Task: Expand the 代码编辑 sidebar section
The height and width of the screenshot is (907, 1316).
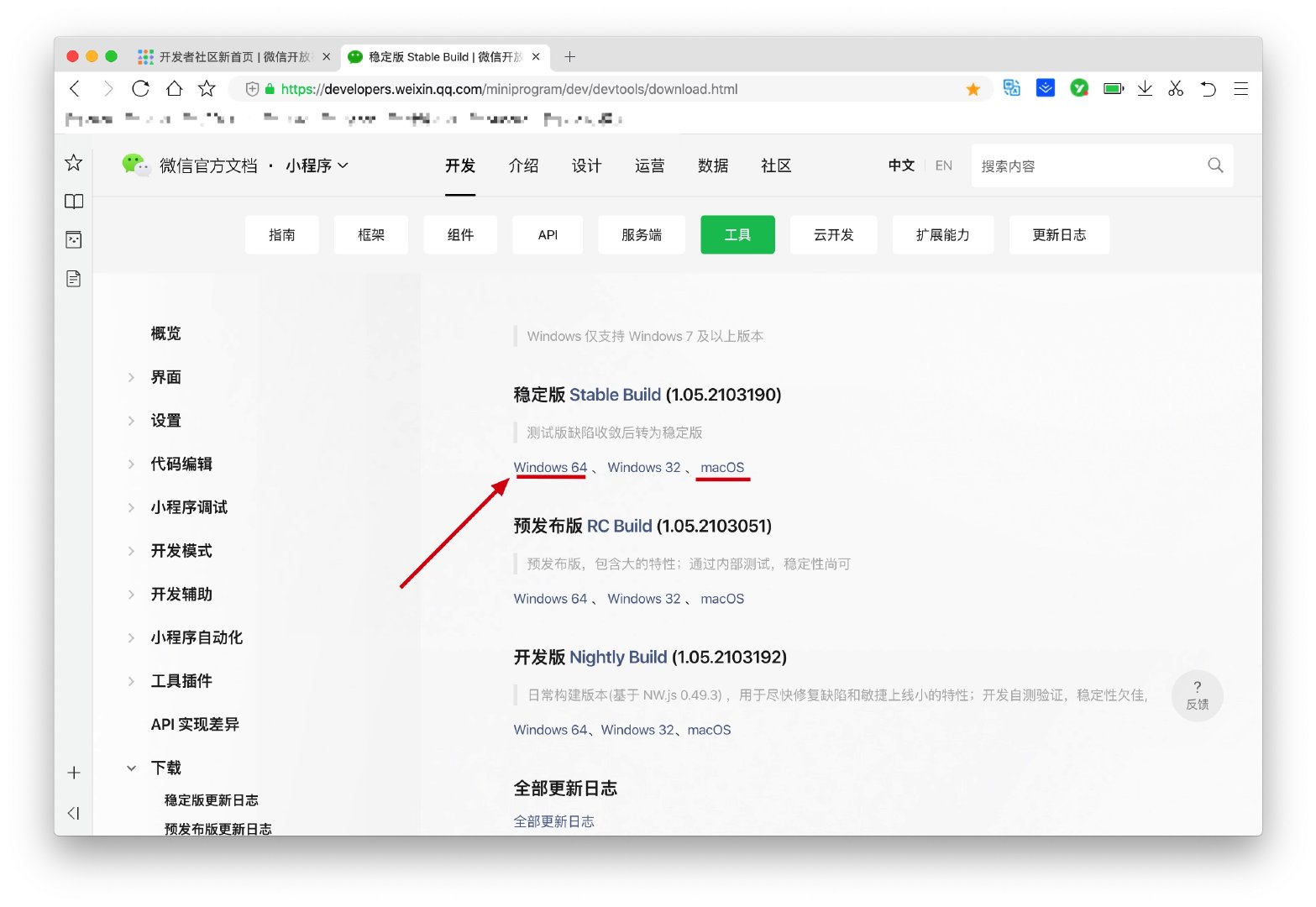Action: (x=131, y=464)
